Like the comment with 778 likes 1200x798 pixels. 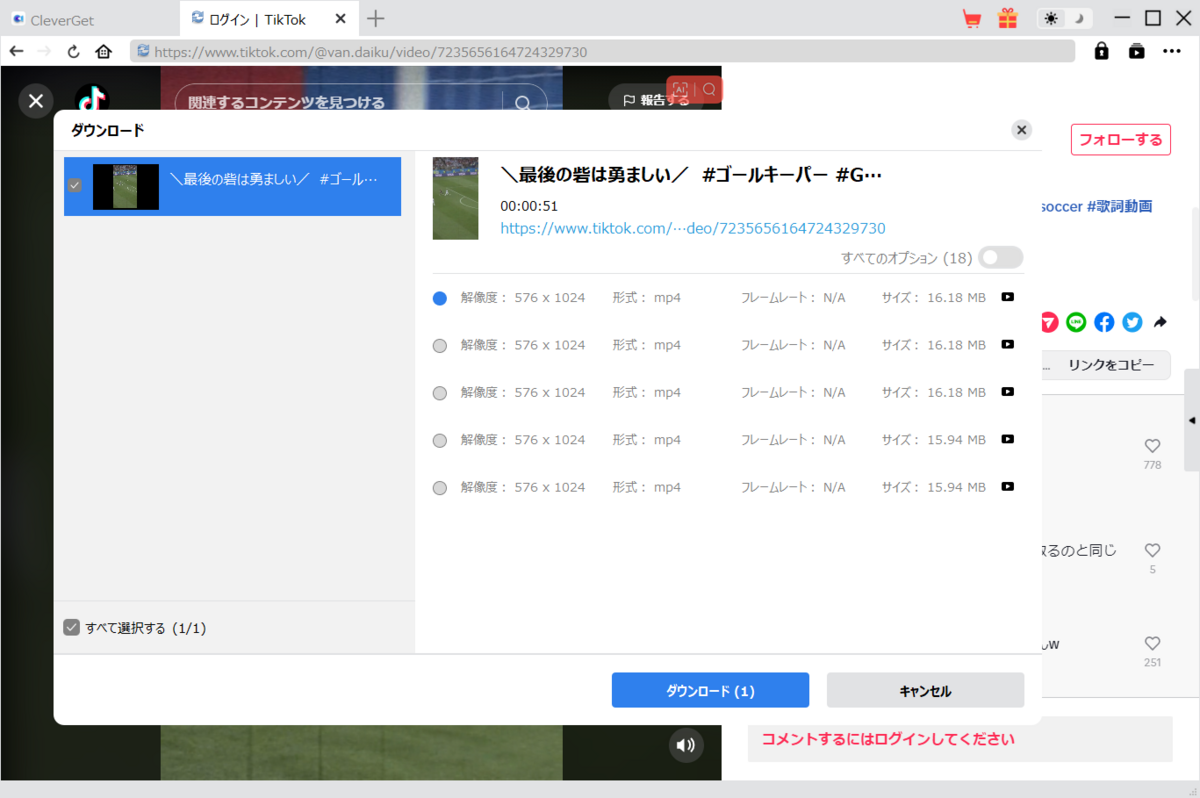click(1152, 446)
